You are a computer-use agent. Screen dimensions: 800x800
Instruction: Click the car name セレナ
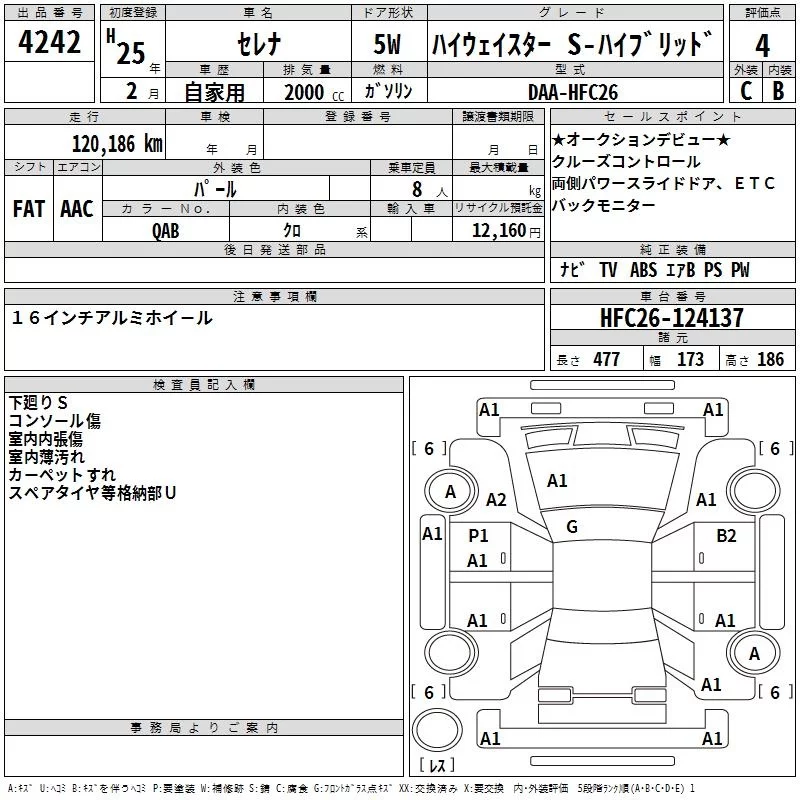[x=259, y=43]
